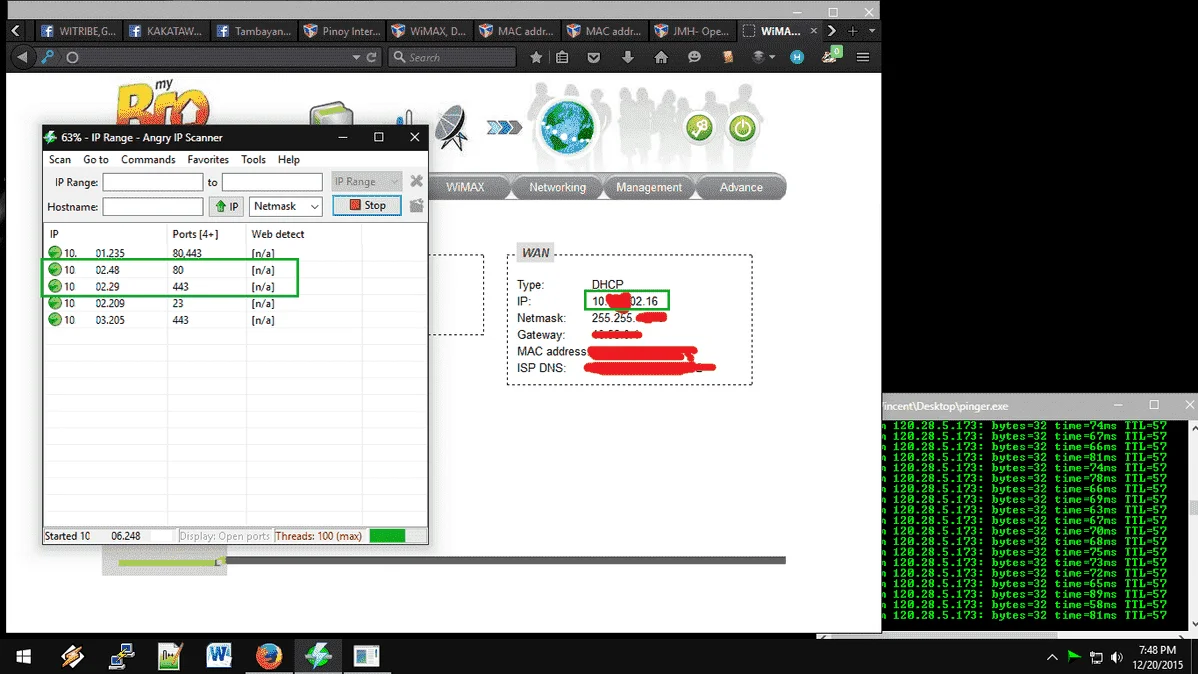This screenshot has height=674, width=1198.
Task: Click the blue H extension icon
Action: coord(797,57)
